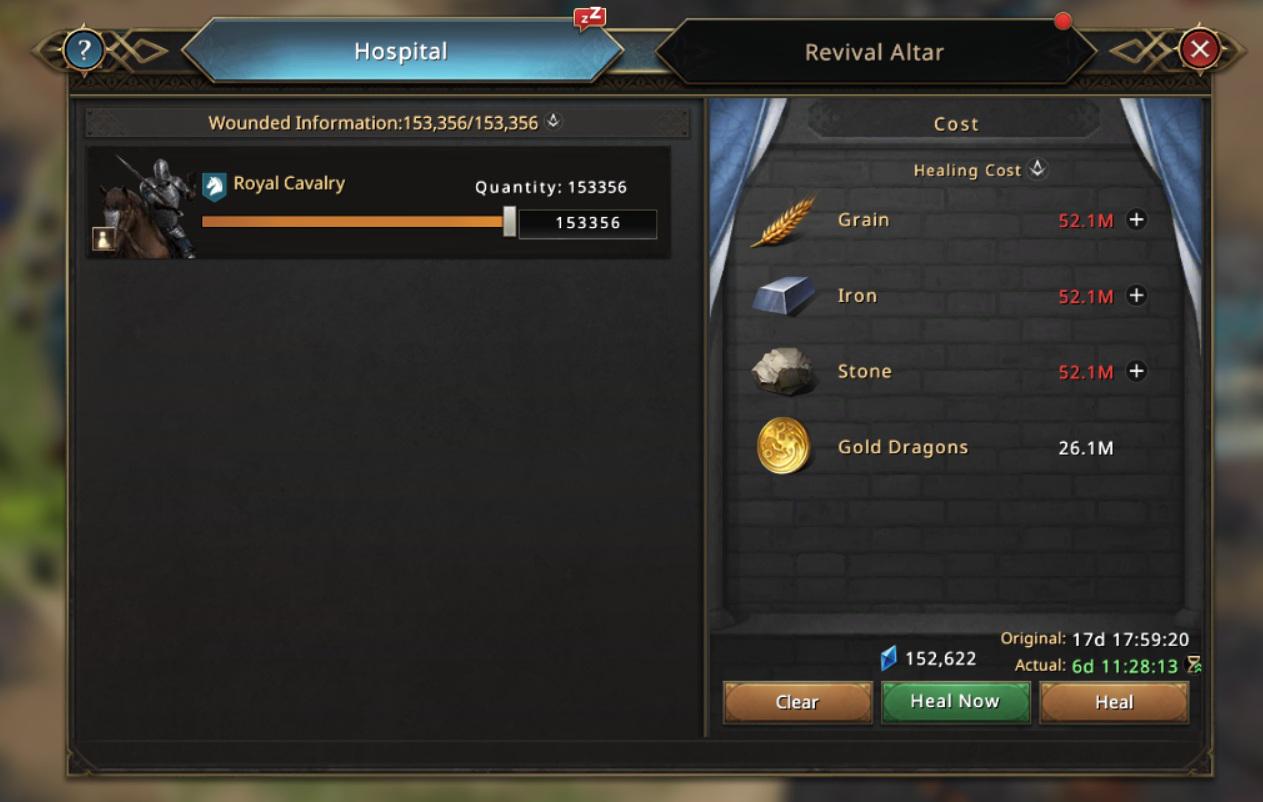Click the plus icon beside Stone cost
This screenshot has height=802, width=1263.
(x=1136, y=371)
